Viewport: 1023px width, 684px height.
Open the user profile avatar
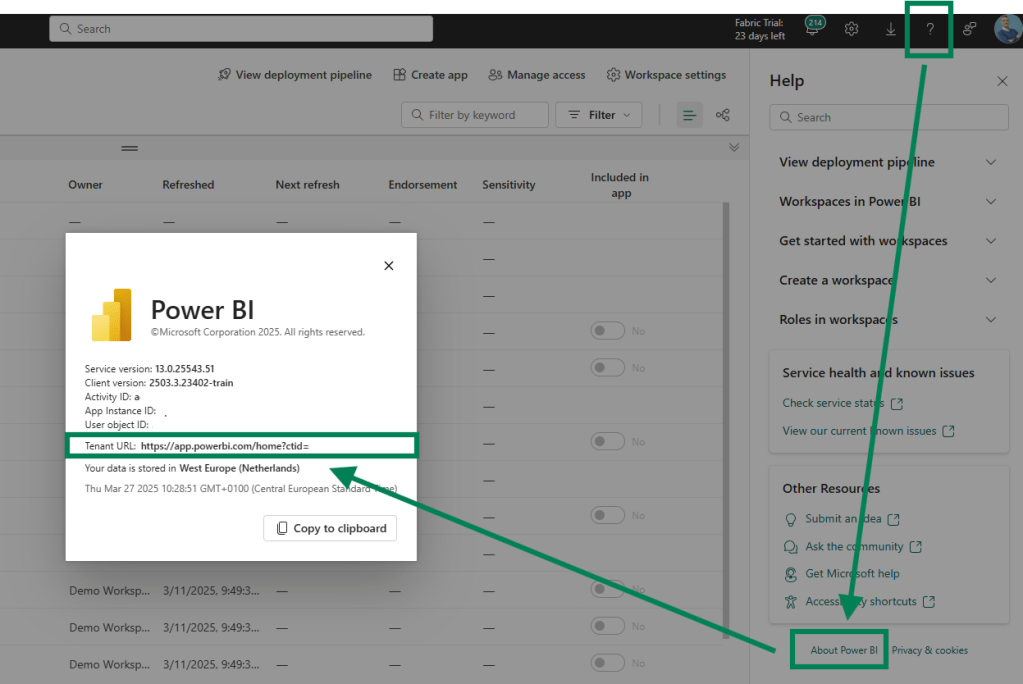tap(1007, 29)
